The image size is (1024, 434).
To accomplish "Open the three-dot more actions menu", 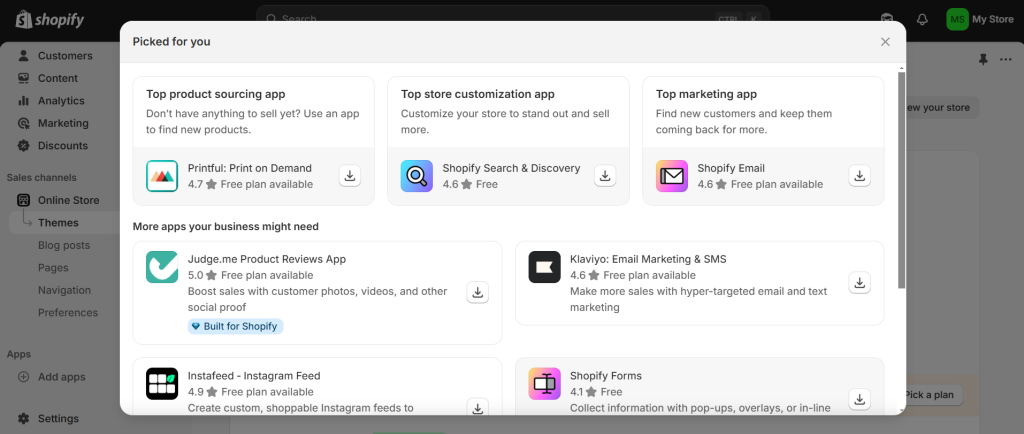I will pyautogui.click(x=1006, y=59).
